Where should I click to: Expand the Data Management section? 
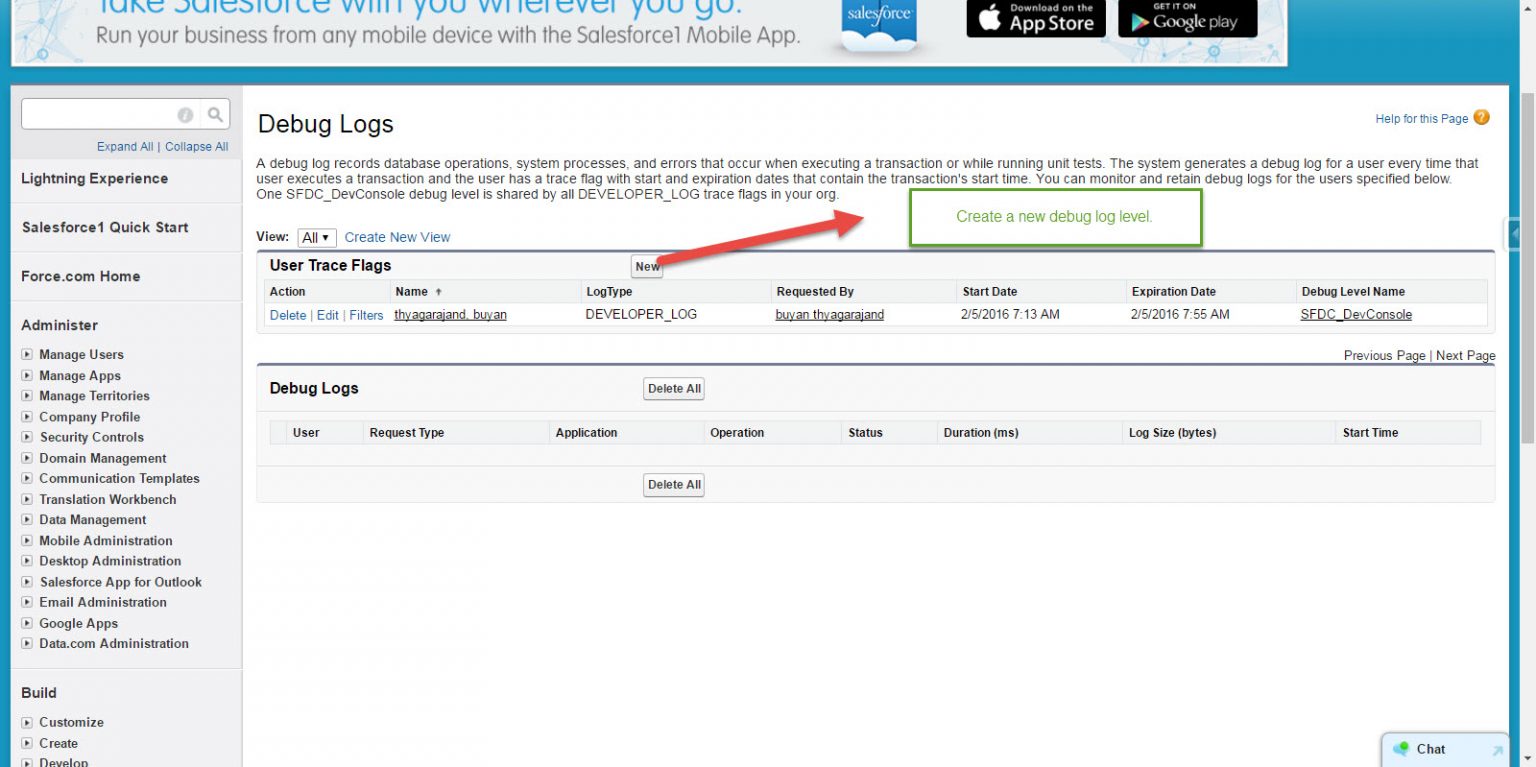tap(27, 520)
